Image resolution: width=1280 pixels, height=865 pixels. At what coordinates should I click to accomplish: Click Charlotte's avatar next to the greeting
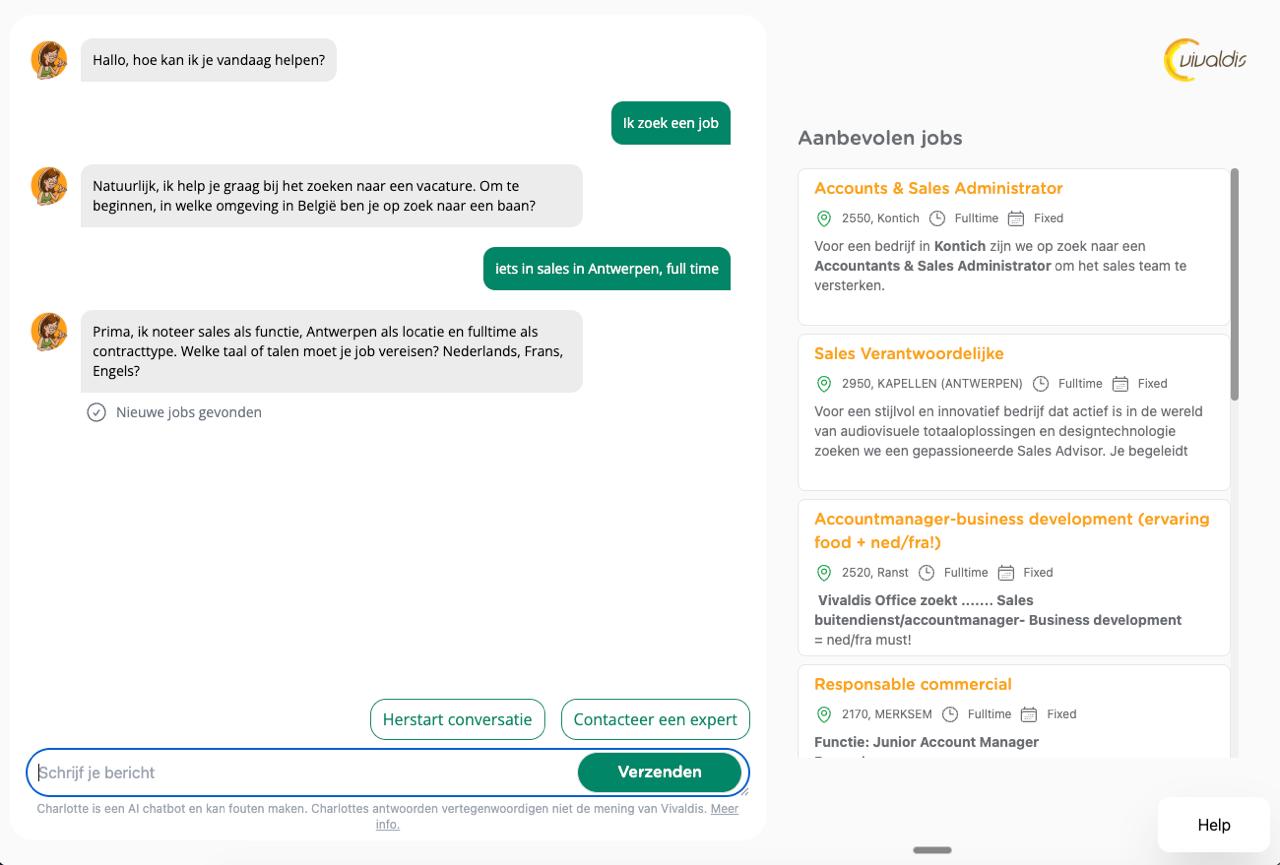(48, 60)
